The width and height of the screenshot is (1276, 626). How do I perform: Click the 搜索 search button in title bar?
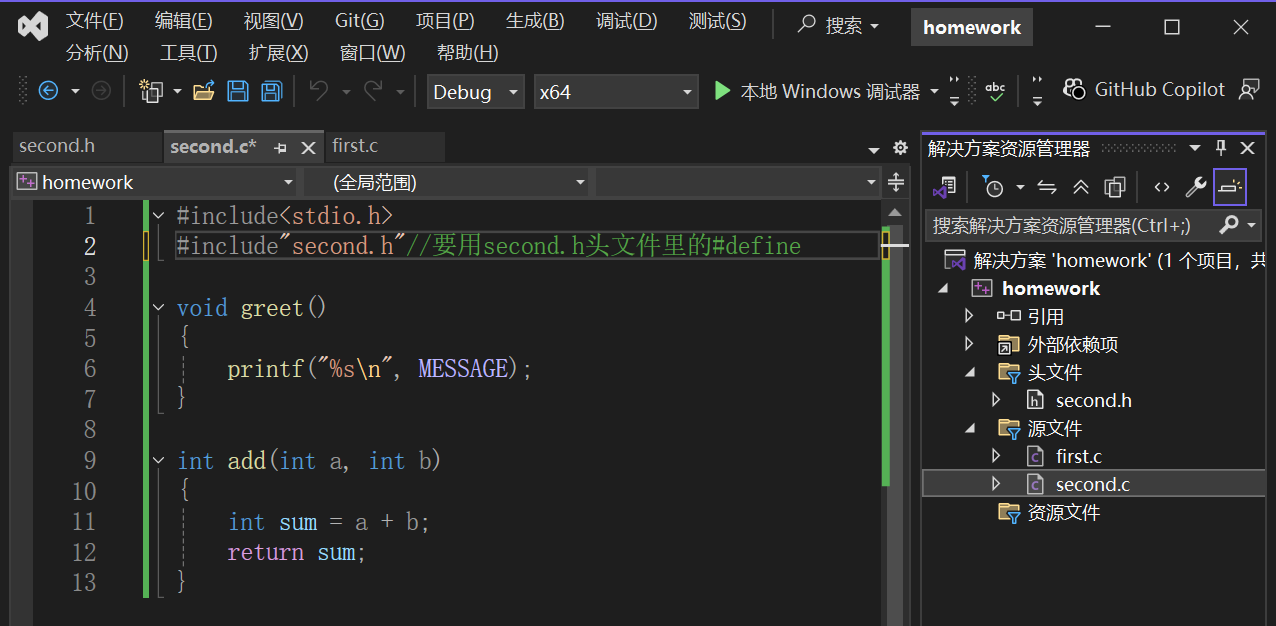point(838,26)
